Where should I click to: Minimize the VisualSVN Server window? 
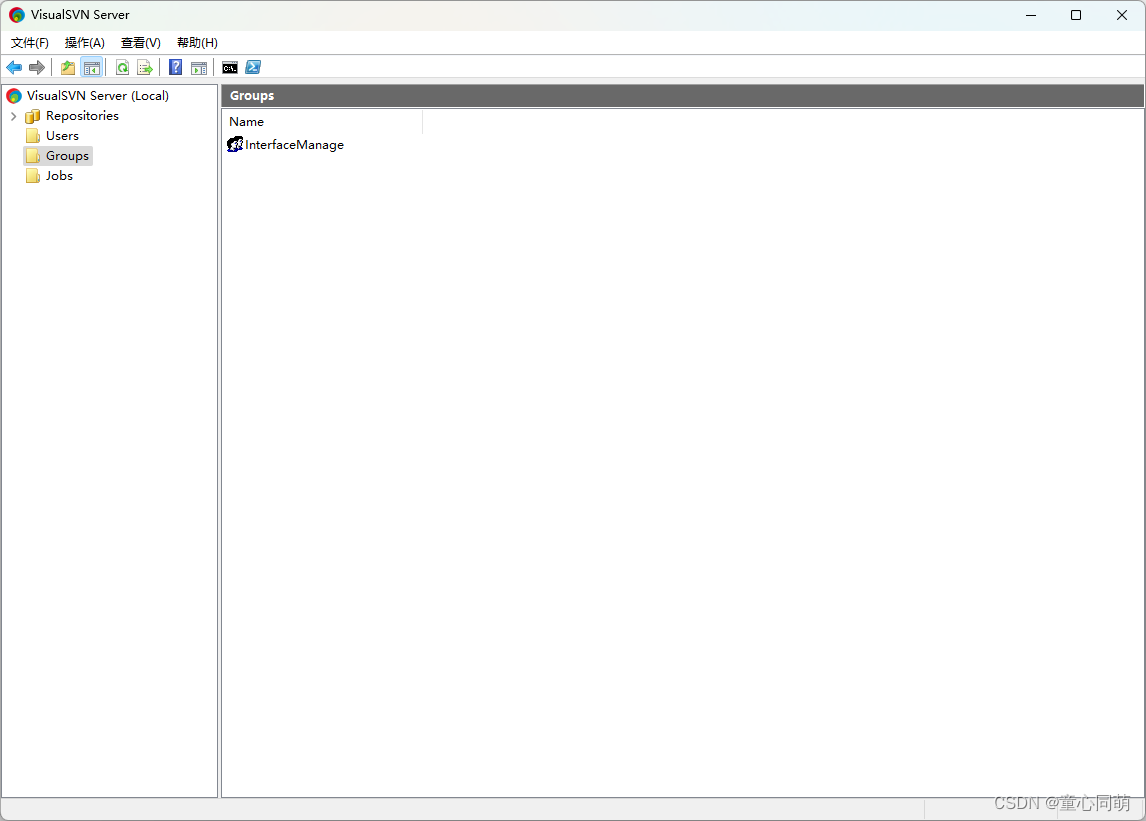(x=1031, y=15)
